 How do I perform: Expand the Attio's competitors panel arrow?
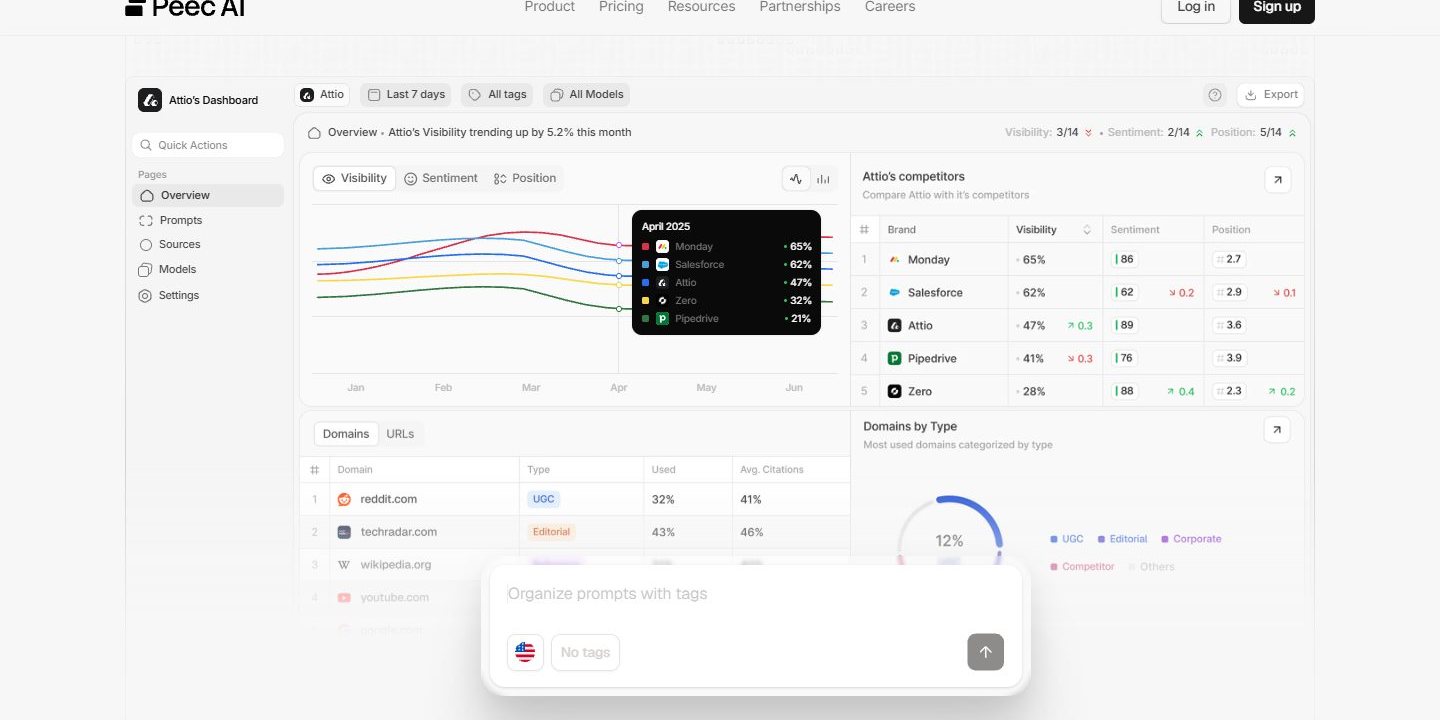tap(1277, 180)
